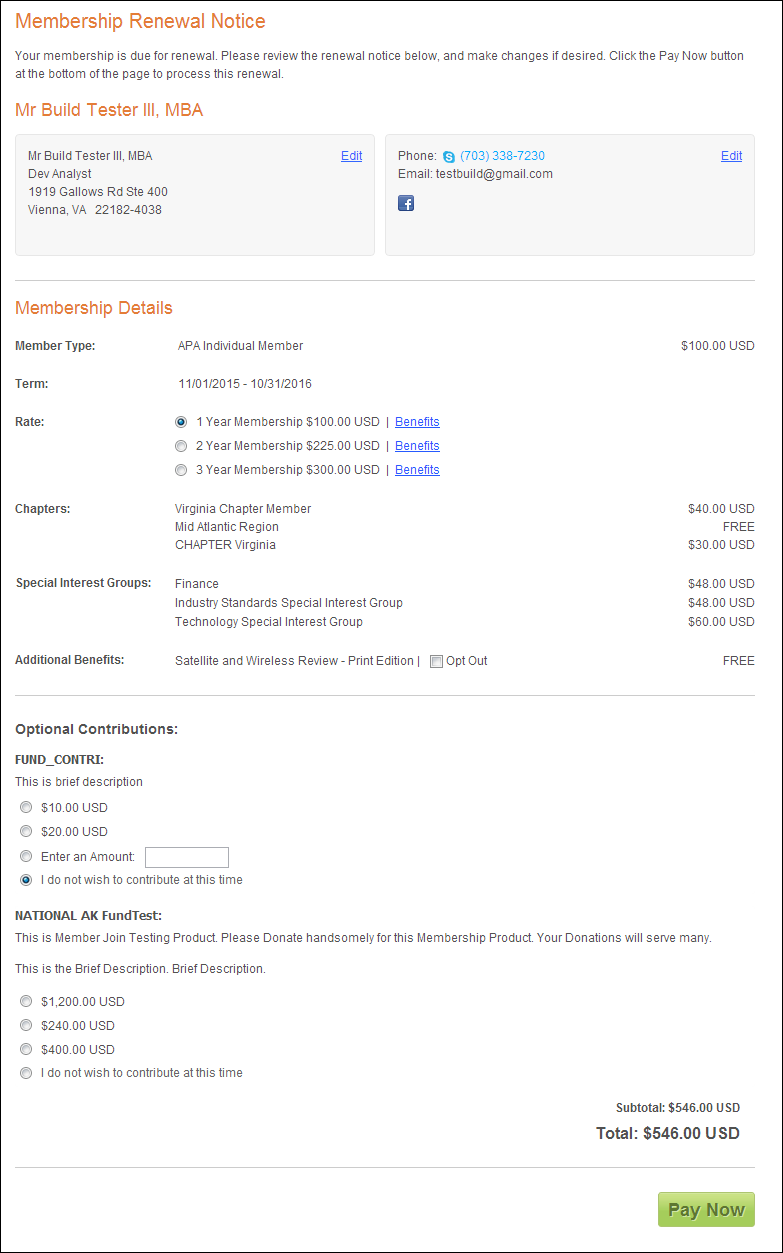This screenshot has height=1253, width=783.
Task: Choose $240.00 USD NATIONAL AK contribution
Action: pos(26,1026)
